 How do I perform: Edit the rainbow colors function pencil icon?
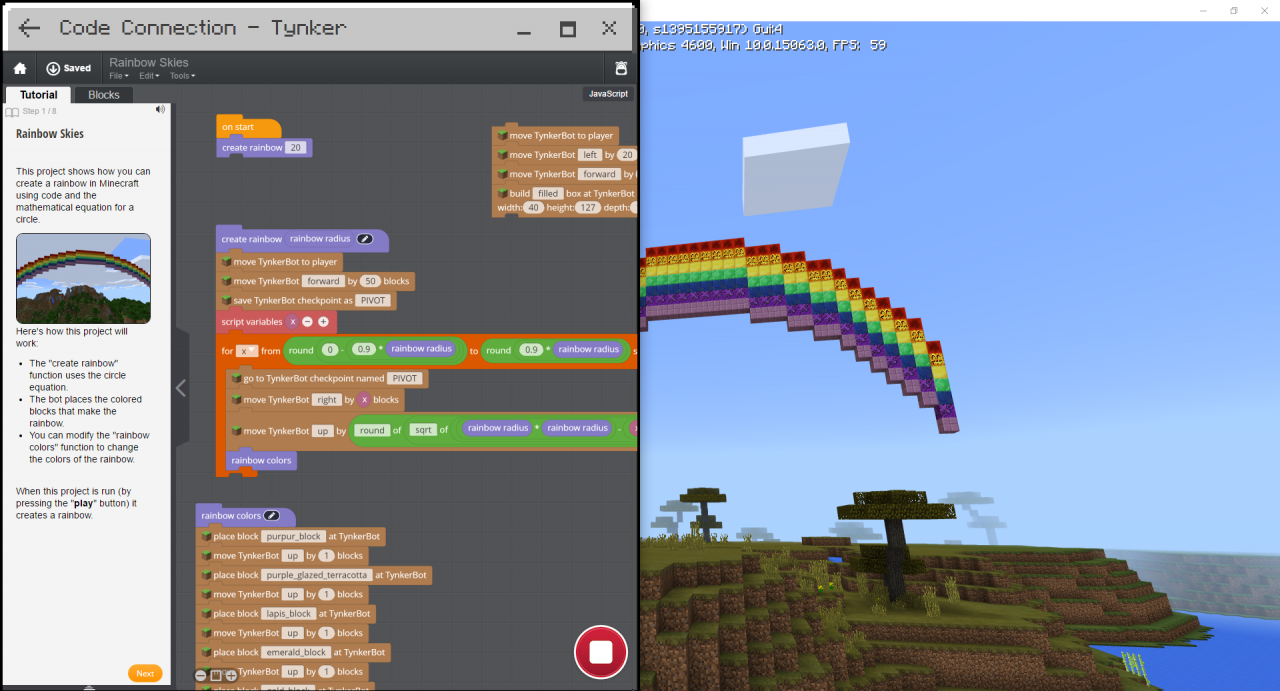(x=271, y=516)
